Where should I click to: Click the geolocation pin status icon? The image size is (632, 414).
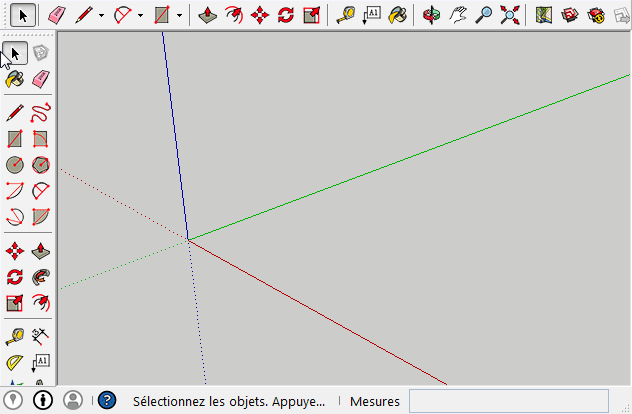(13, 400)
